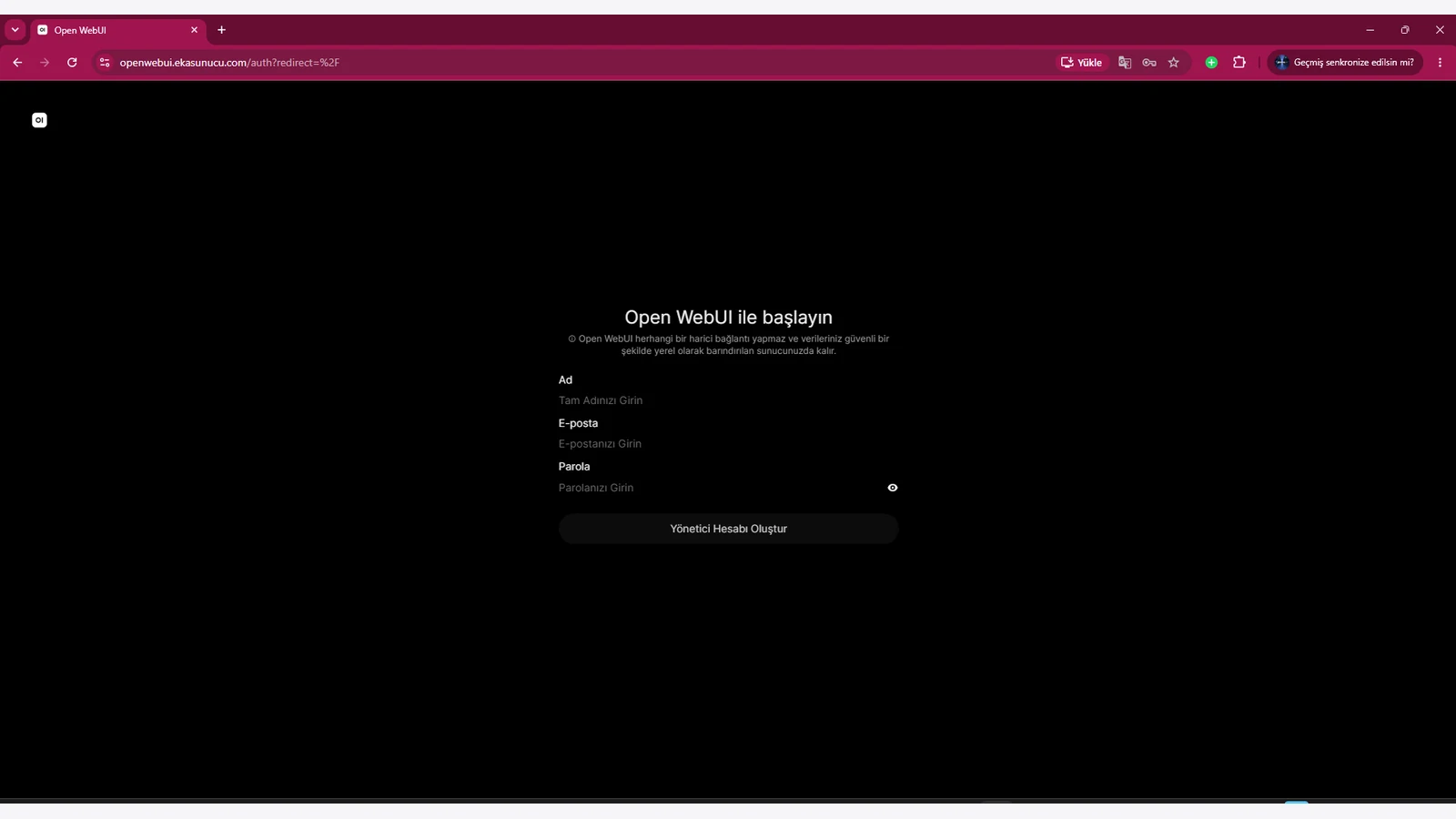
Task: Open the tab search dropdown arrow
Action: tap(15, 30)
